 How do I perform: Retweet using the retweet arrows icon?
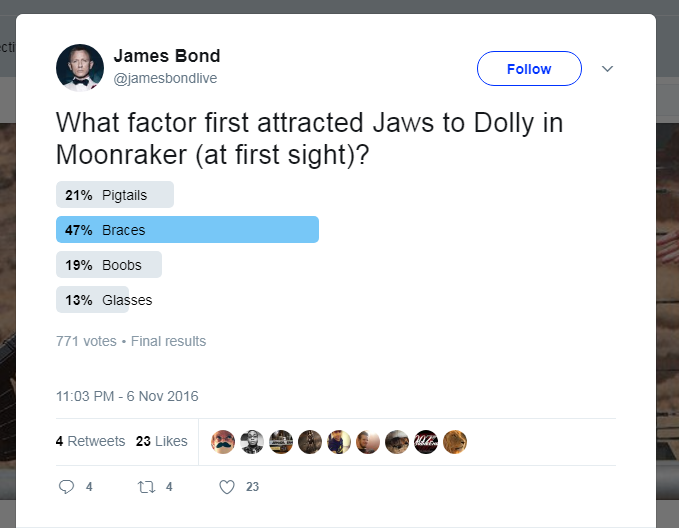tap(147, 487)
